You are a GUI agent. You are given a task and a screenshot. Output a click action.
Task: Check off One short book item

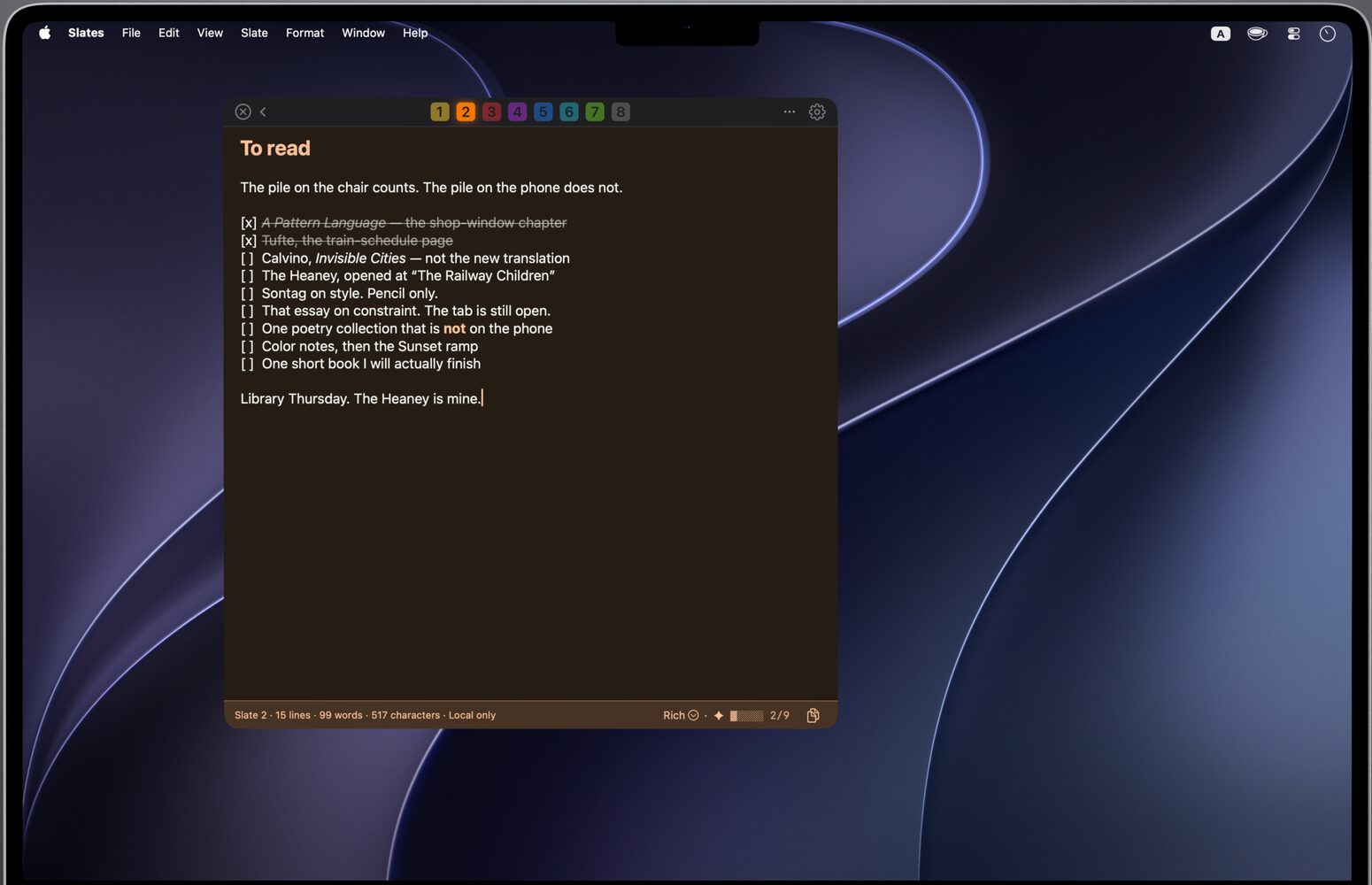(x=247, y=364)
